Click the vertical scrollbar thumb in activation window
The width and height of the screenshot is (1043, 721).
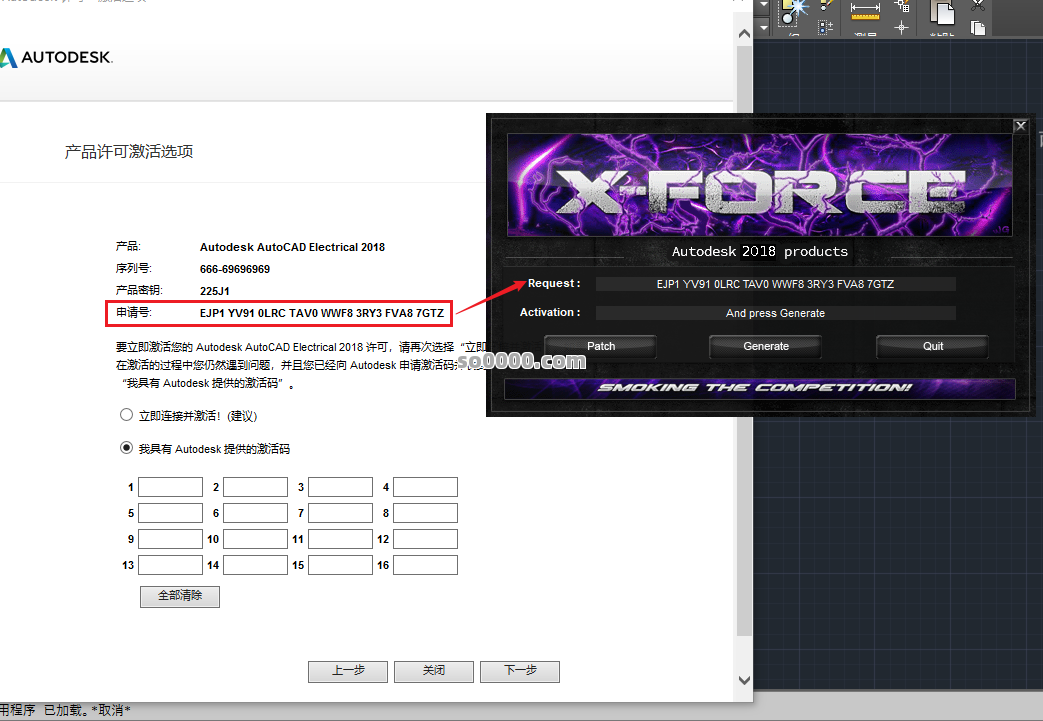[744, 339]
